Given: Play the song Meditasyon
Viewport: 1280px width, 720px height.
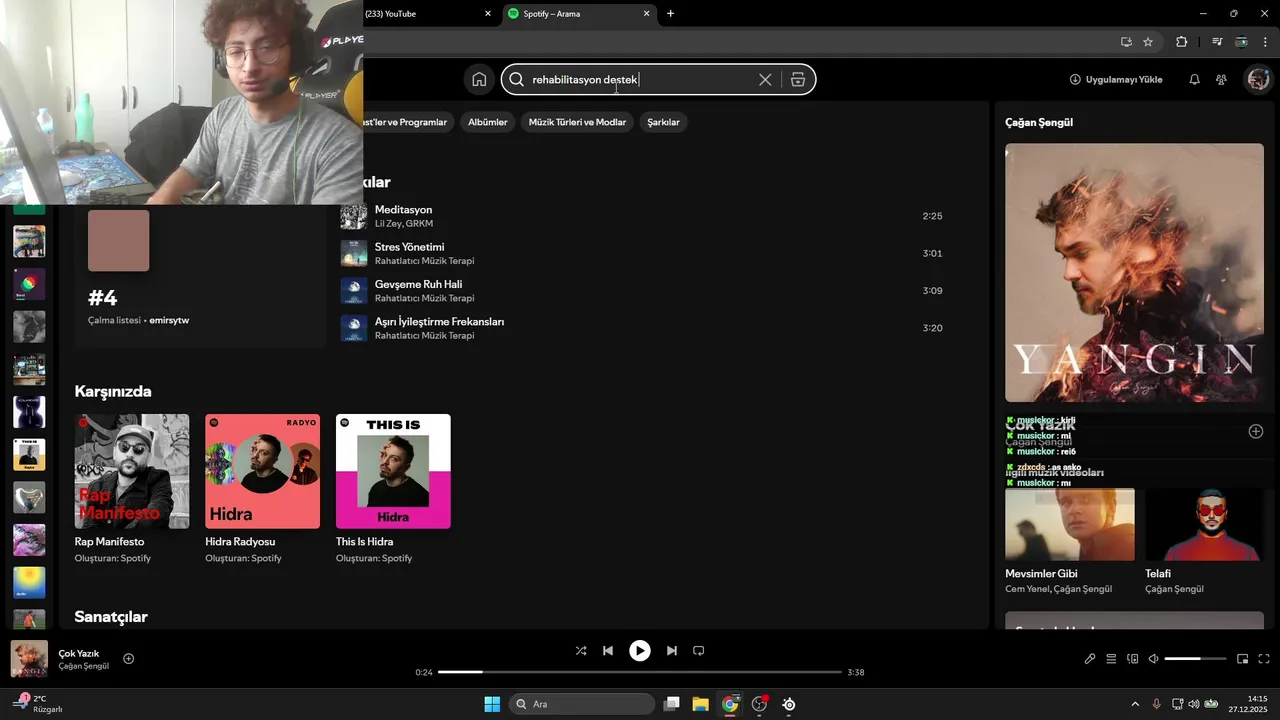Looking at the screenshot, I should (641, 216).
